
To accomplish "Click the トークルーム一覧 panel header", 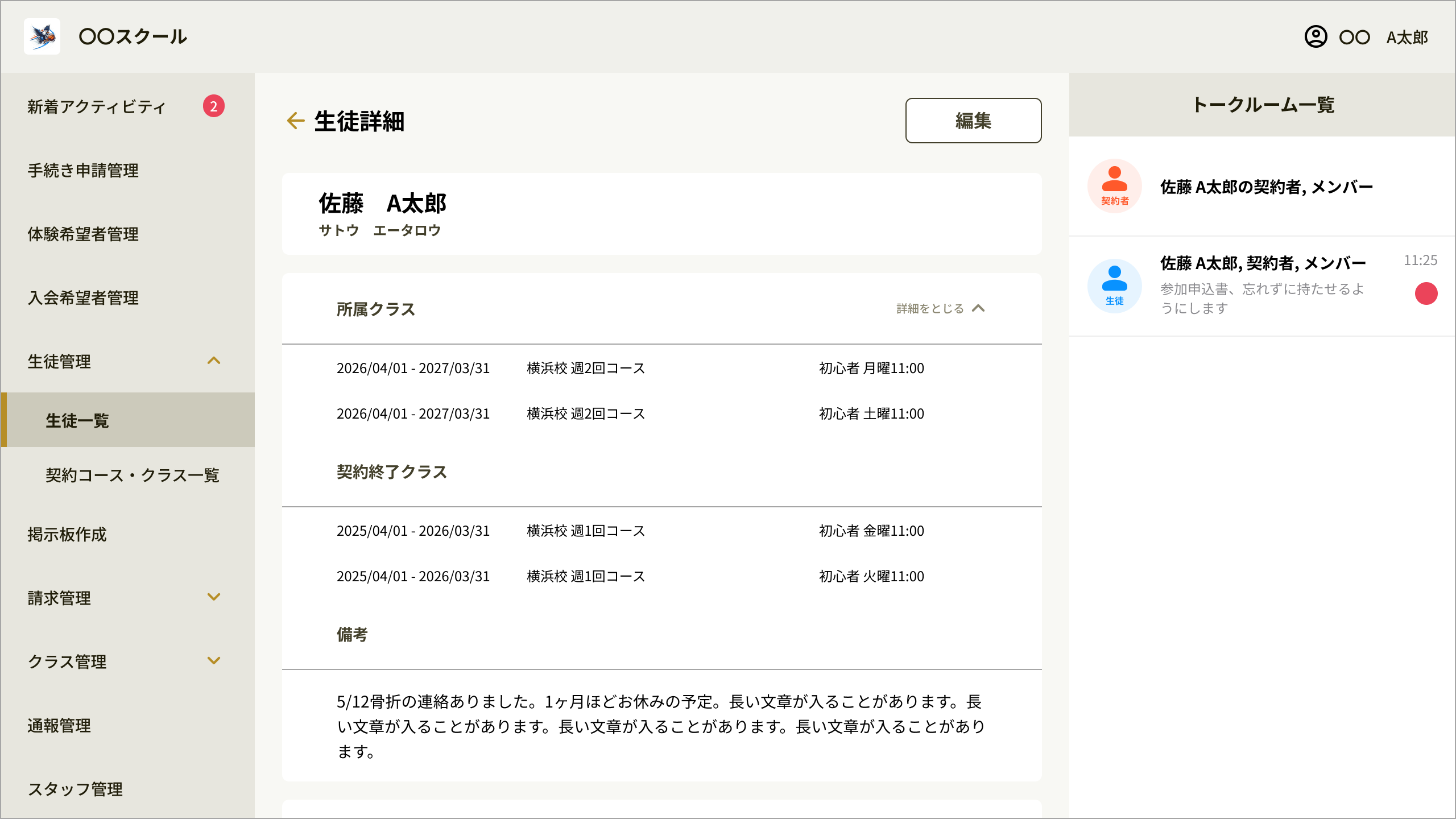I will pos(1263,105).
